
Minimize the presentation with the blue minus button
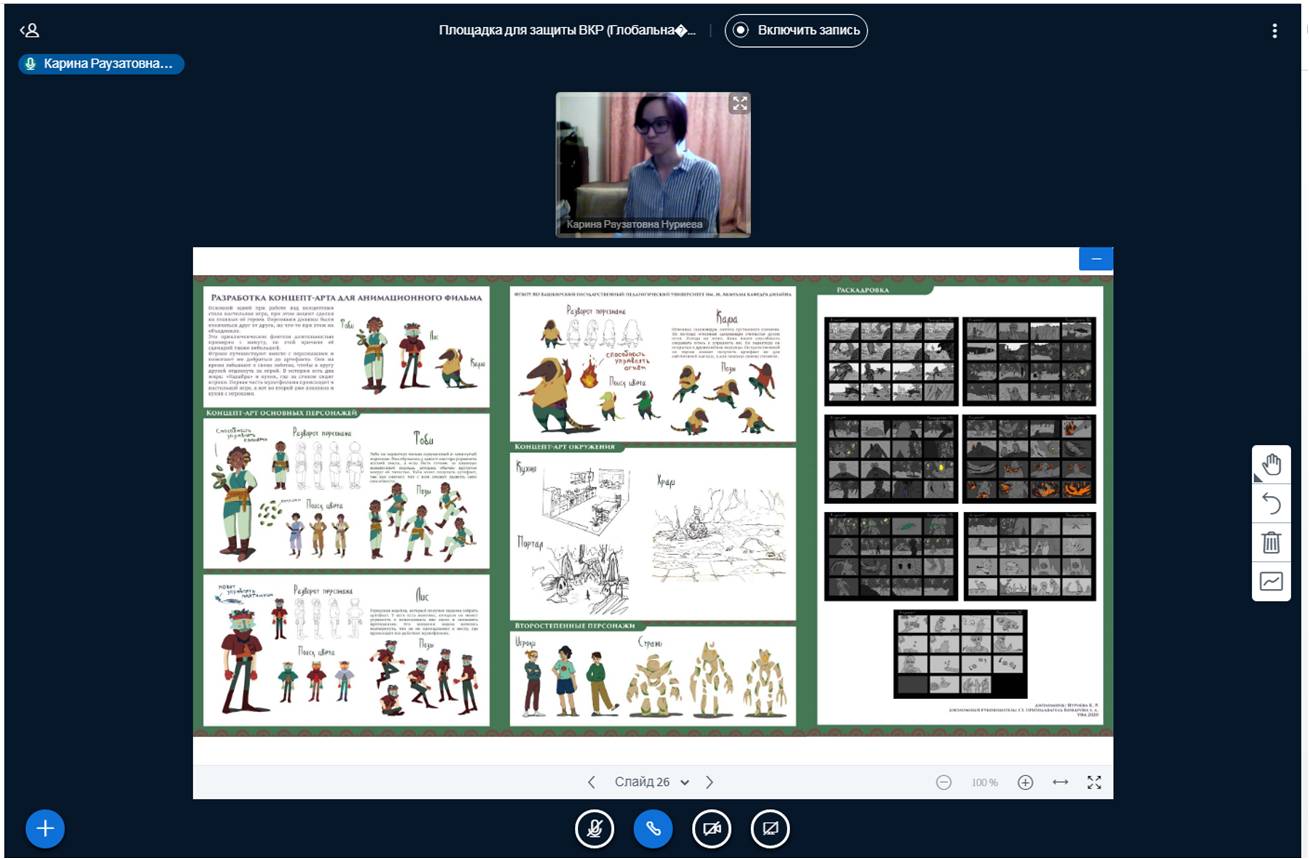[x=1096, y=259]
